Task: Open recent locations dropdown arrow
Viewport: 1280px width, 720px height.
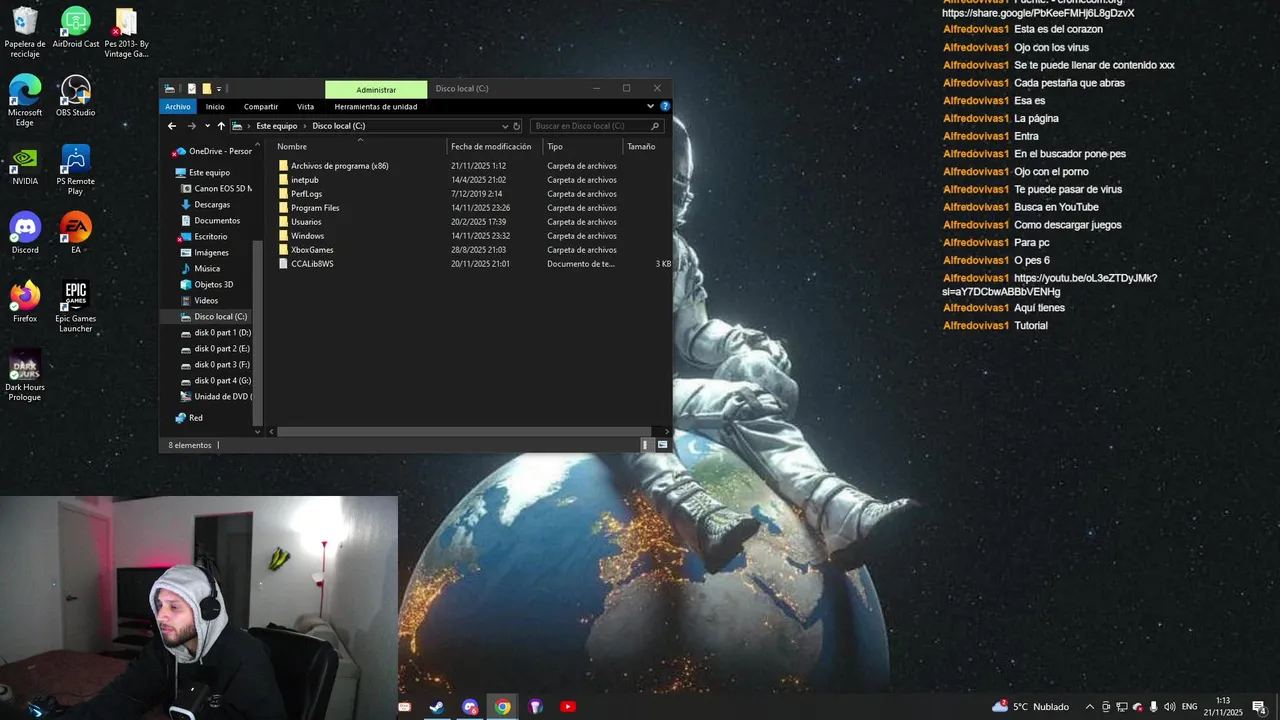Action: pyautogui.click(x=207, y=126)
